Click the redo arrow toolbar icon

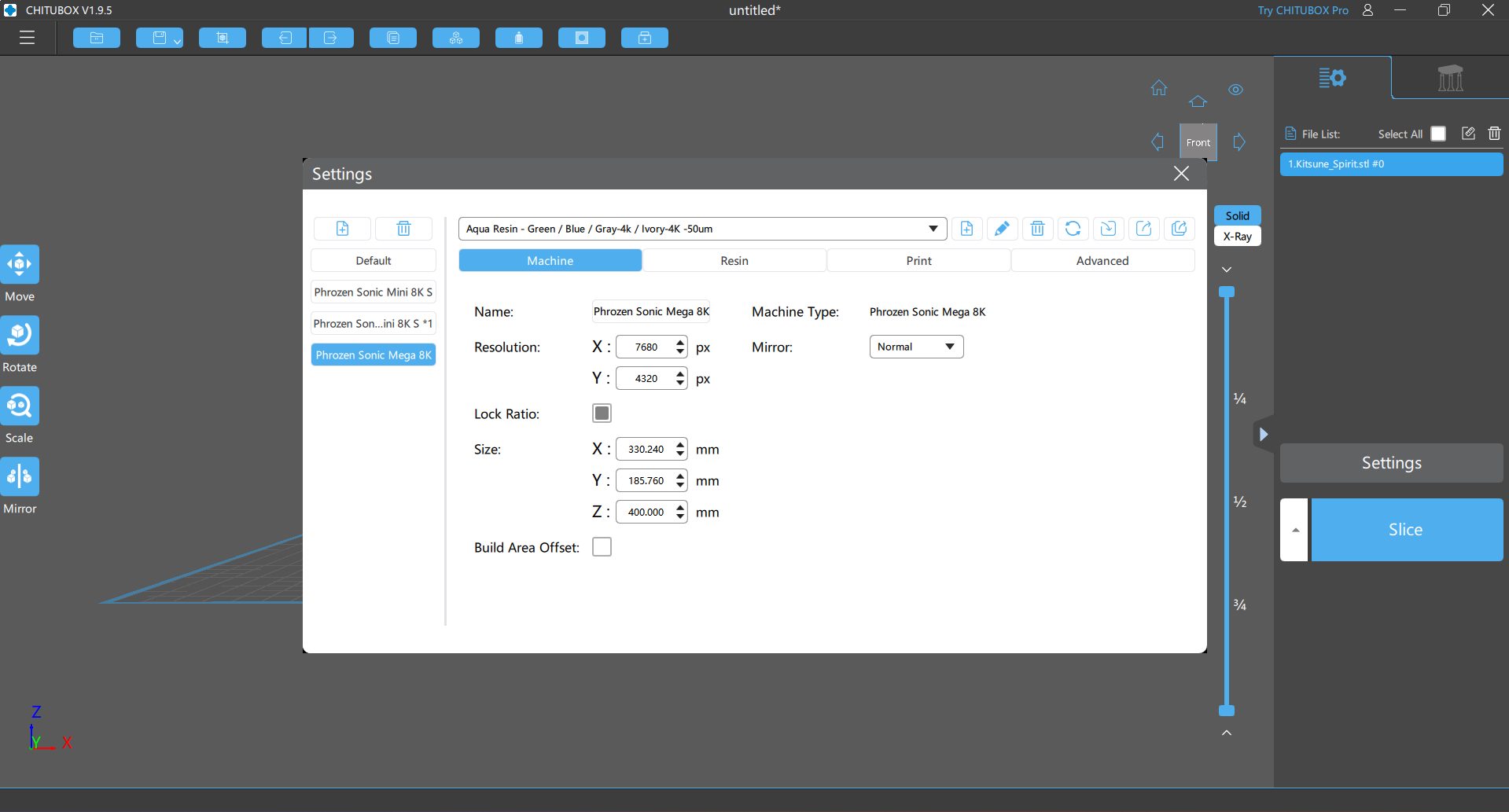coord(331,38)
